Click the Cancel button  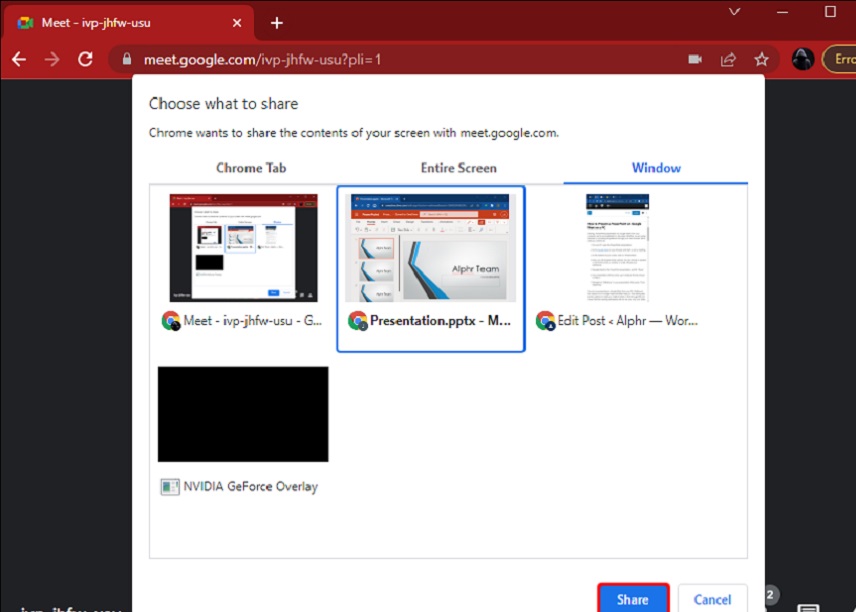click(x=712, y=599)
